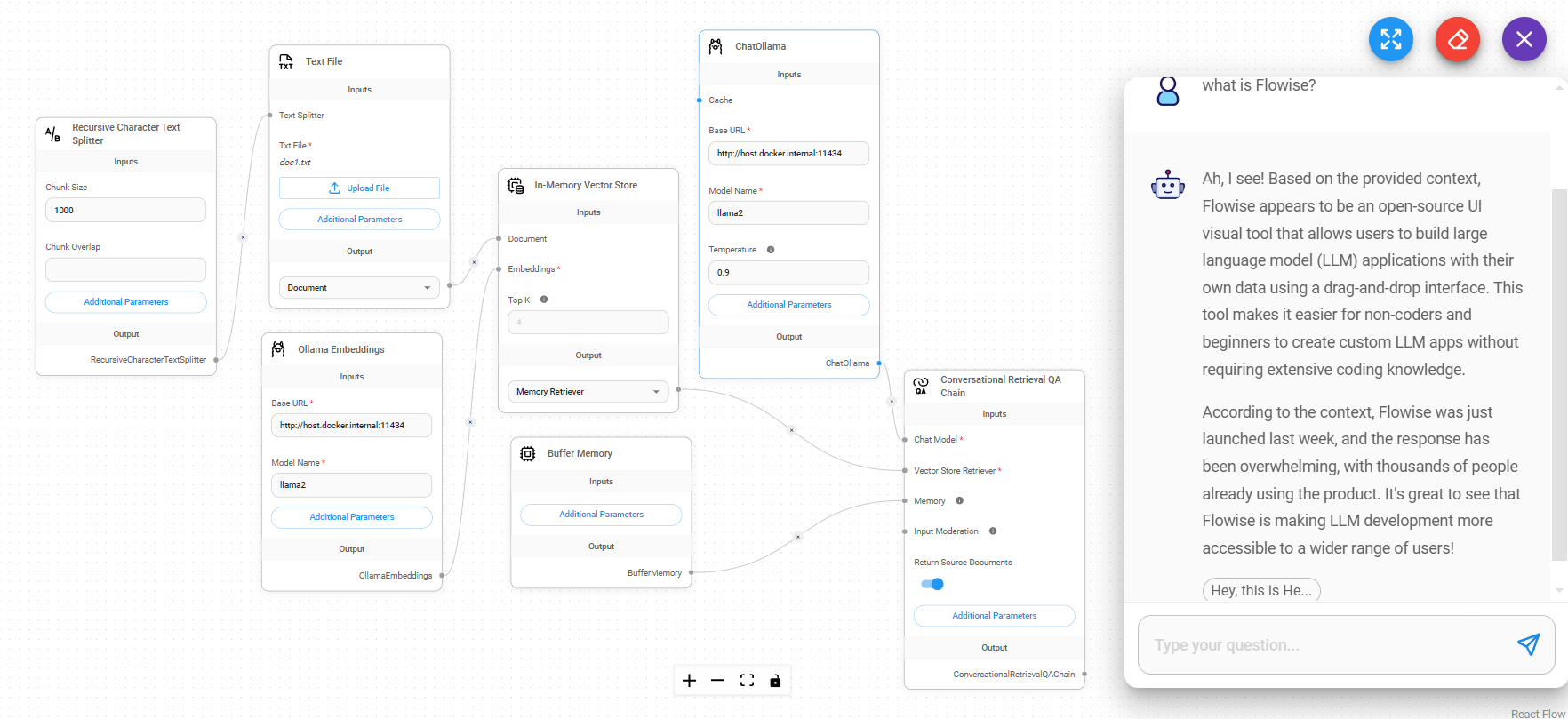Toggle Return Source Documents switch
Screen dimensions: 1568x719
pyautogui.click(x=932, y=584)
